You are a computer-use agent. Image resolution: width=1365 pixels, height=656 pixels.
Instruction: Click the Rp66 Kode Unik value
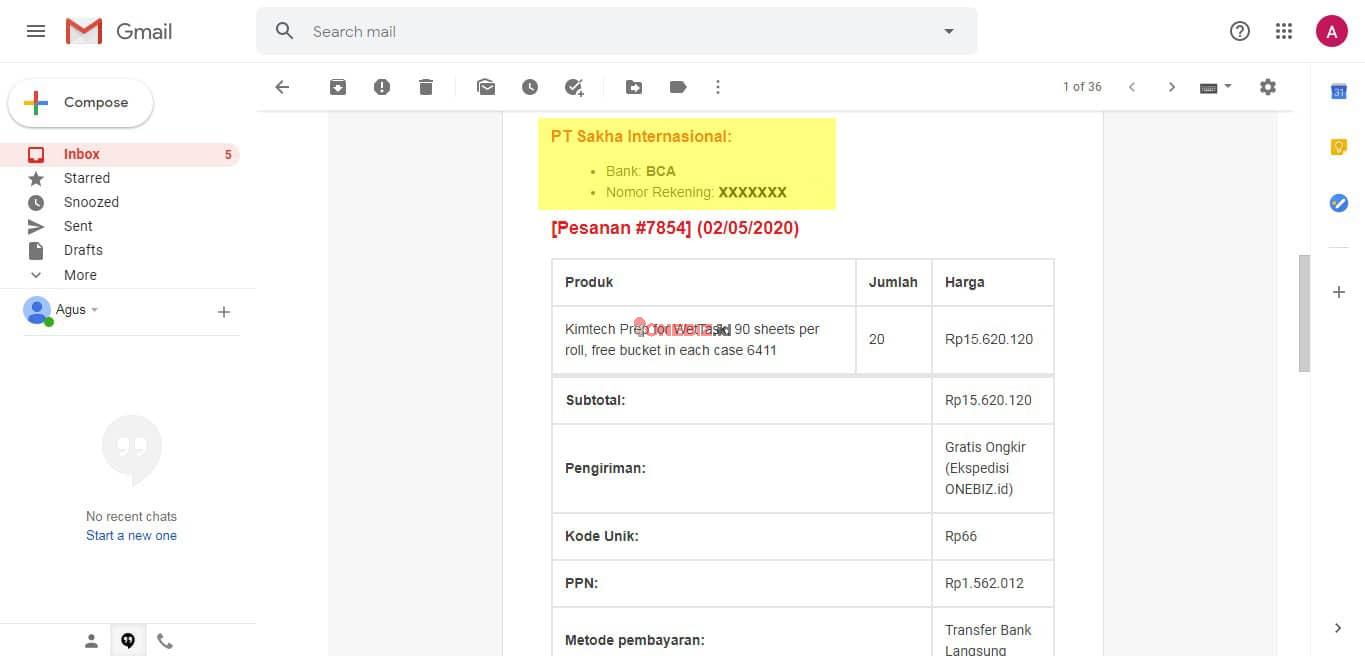[x=961, y=536]
